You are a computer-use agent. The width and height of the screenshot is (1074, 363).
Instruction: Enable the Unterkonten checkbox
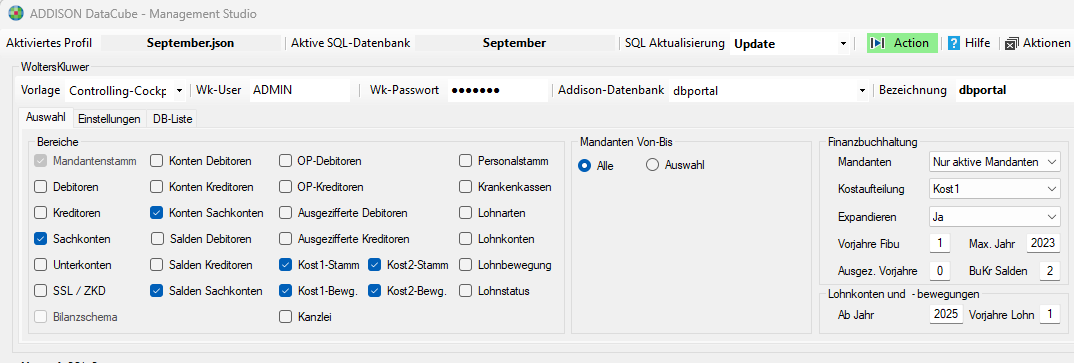tap(40, 265)
